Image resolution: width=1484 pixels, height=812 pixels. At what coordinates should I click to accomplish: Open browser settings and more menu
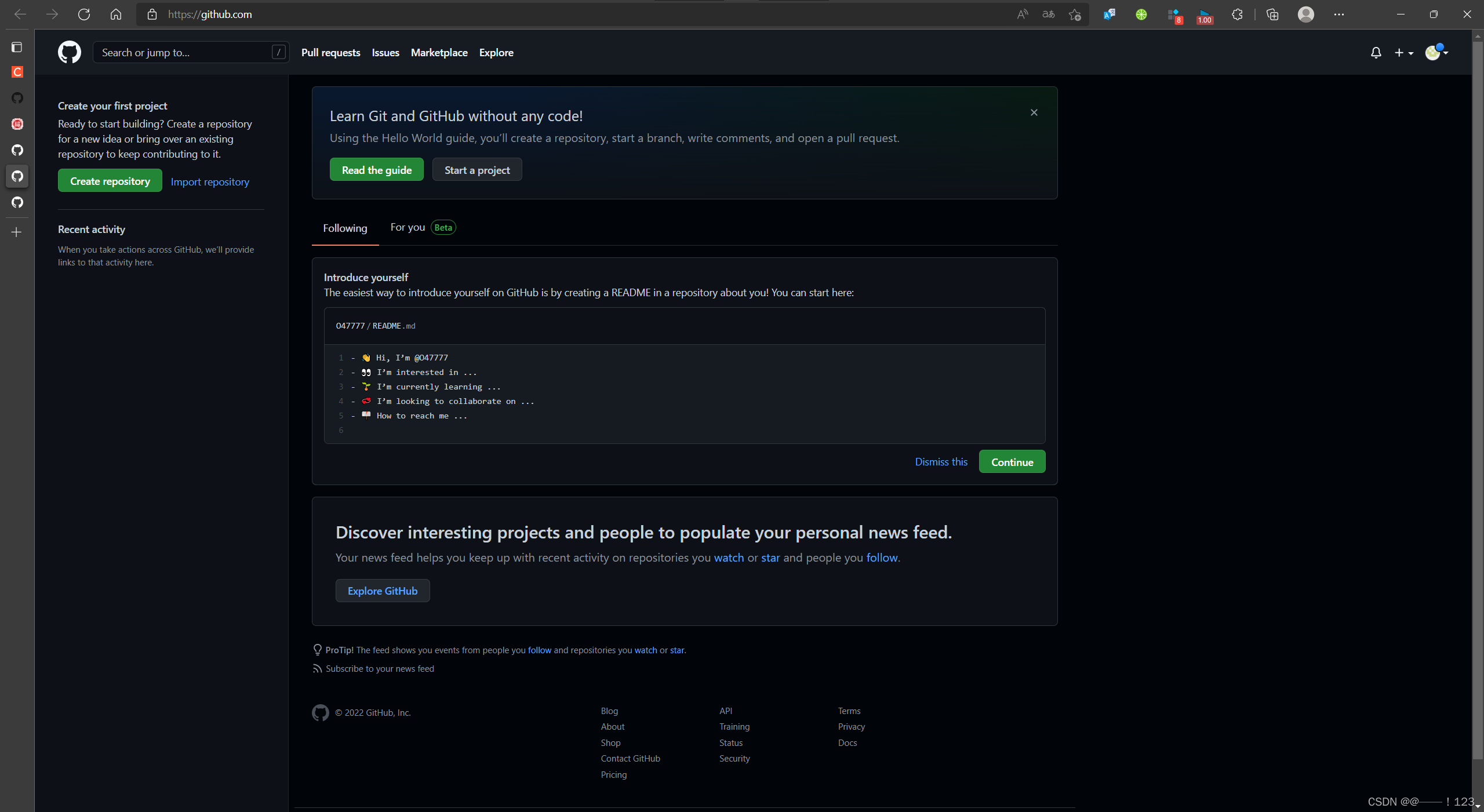1338,14
